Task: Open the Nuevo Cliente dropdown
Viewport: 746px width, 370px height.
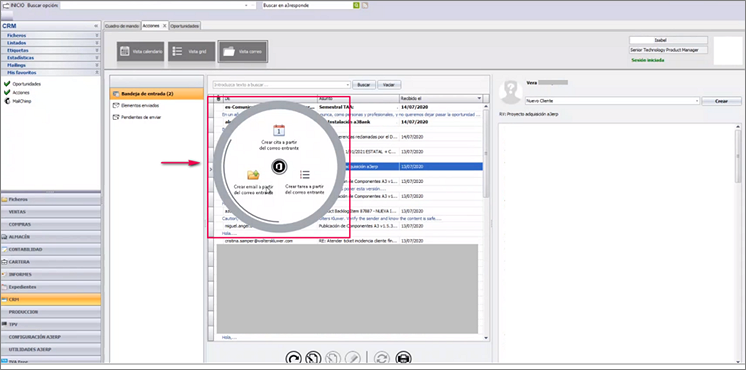Action: tap(697, 101)
